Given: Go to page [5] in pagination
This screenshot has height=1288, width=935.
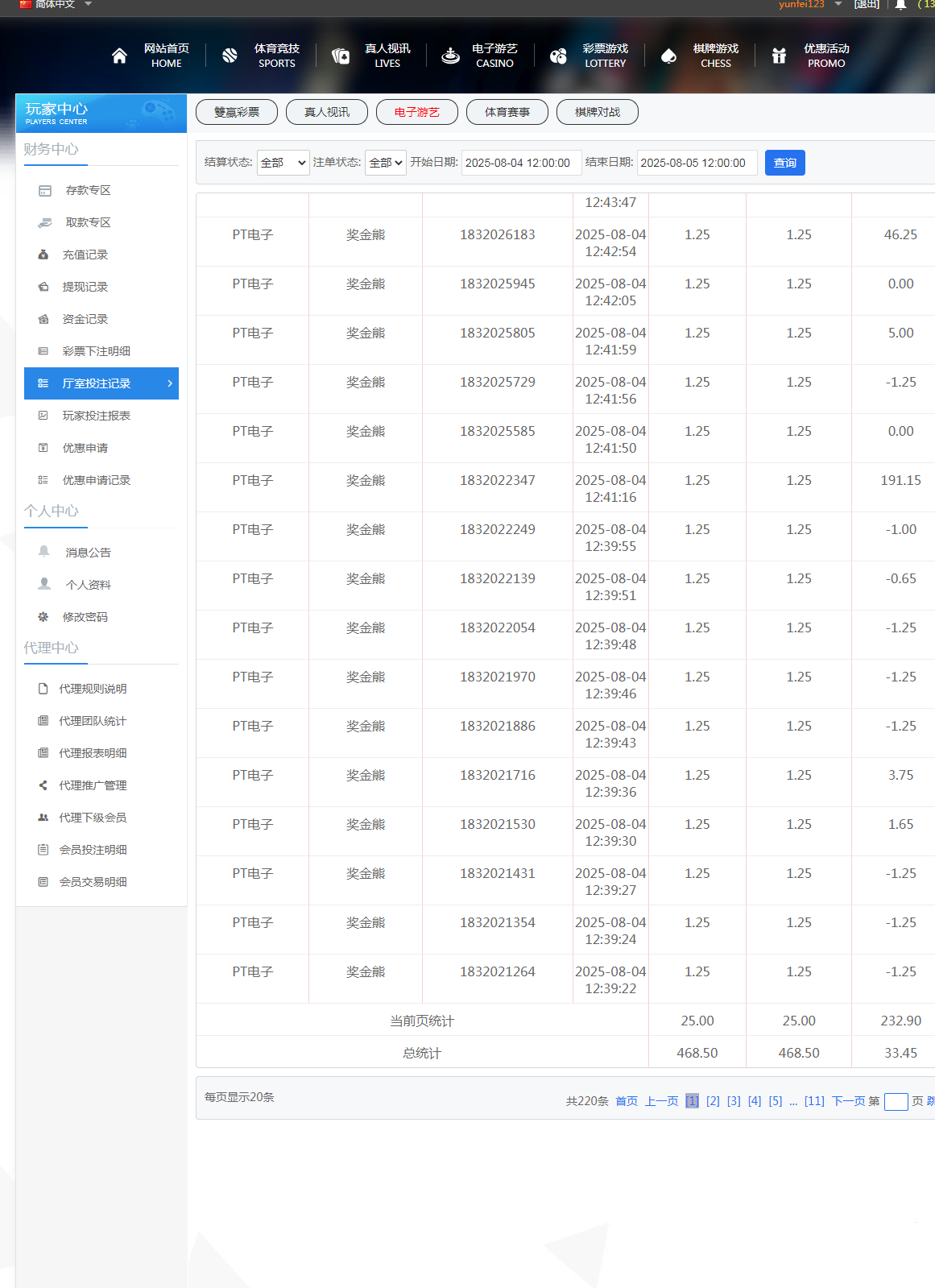Looking at the screenshot, I should pos(775,1101).
